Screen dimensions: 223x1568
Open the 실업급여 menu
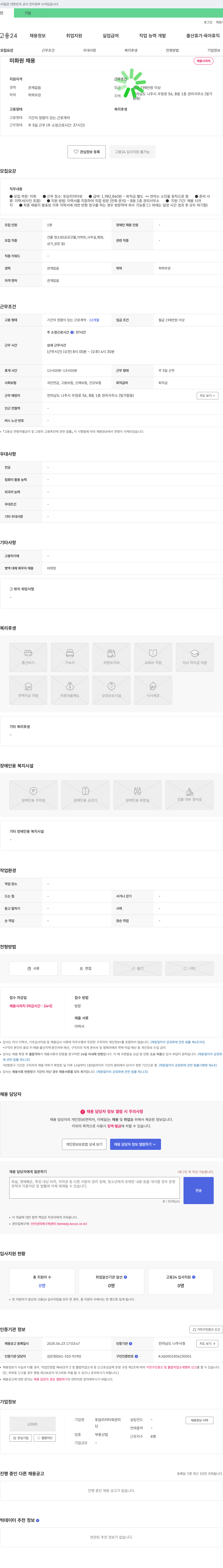tap(110, 36)
